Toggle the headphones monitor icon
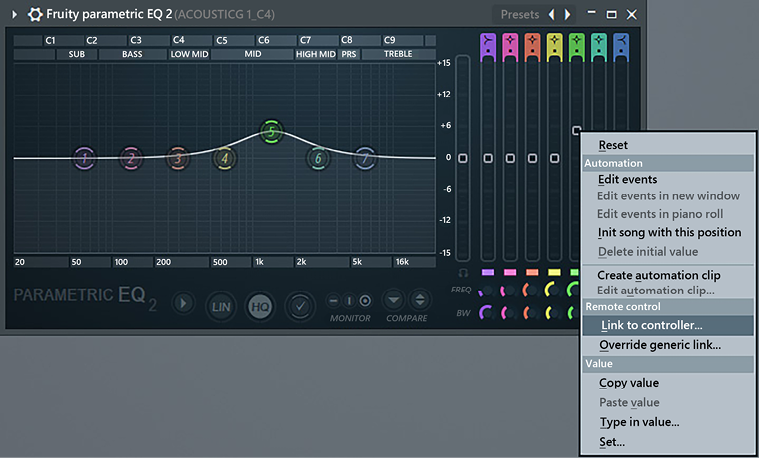The width and height of the screenshot is (759, 458). tap(463, 273)
